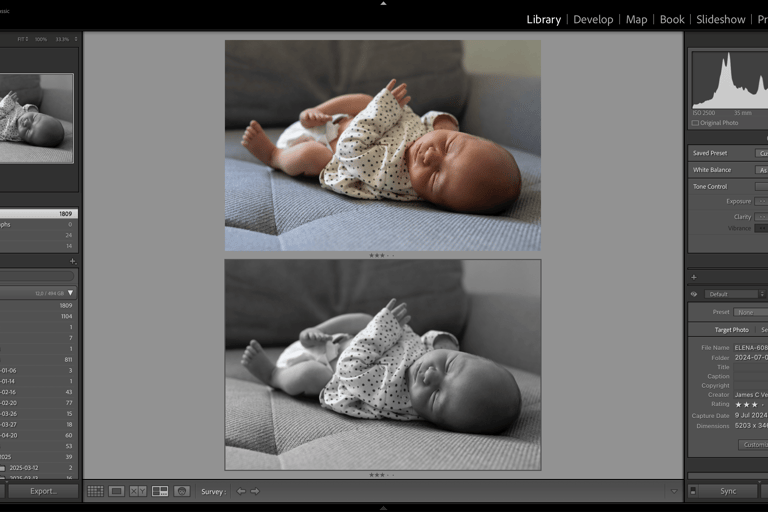Open the Saved Preset dropdown
This screenshot has height=512, width=768.
pos(762,153)
